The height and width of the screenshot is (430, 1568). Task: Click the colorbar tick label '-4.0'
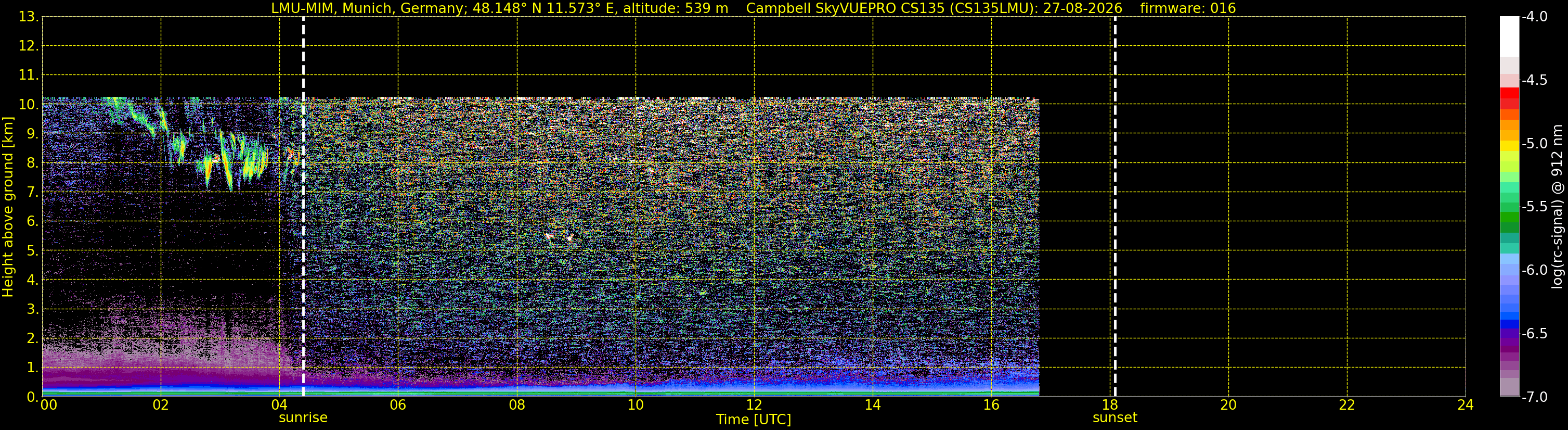tap(1534, 17)
